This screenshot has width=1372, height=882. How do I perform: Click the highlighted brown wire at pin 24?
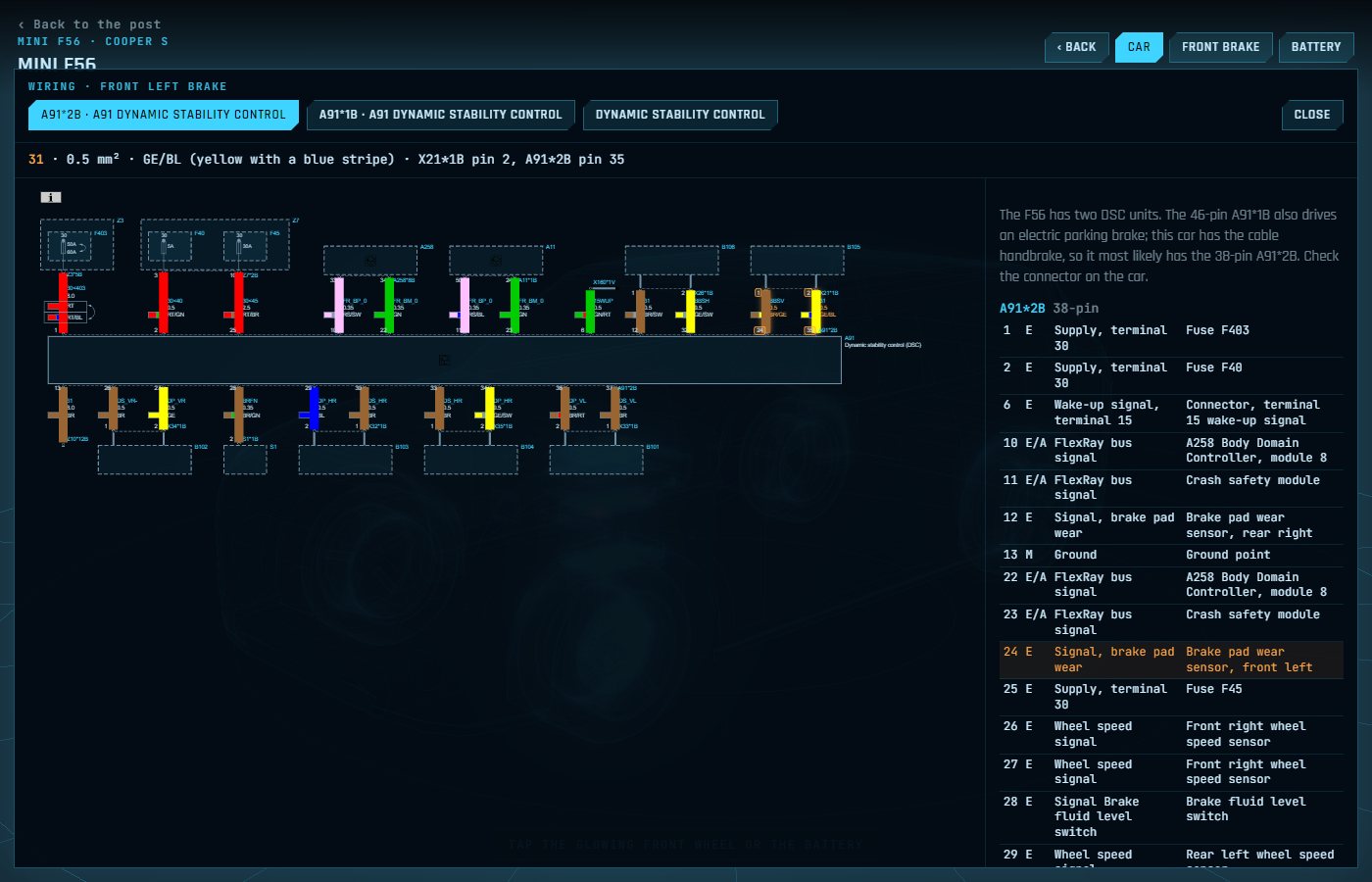765,312
